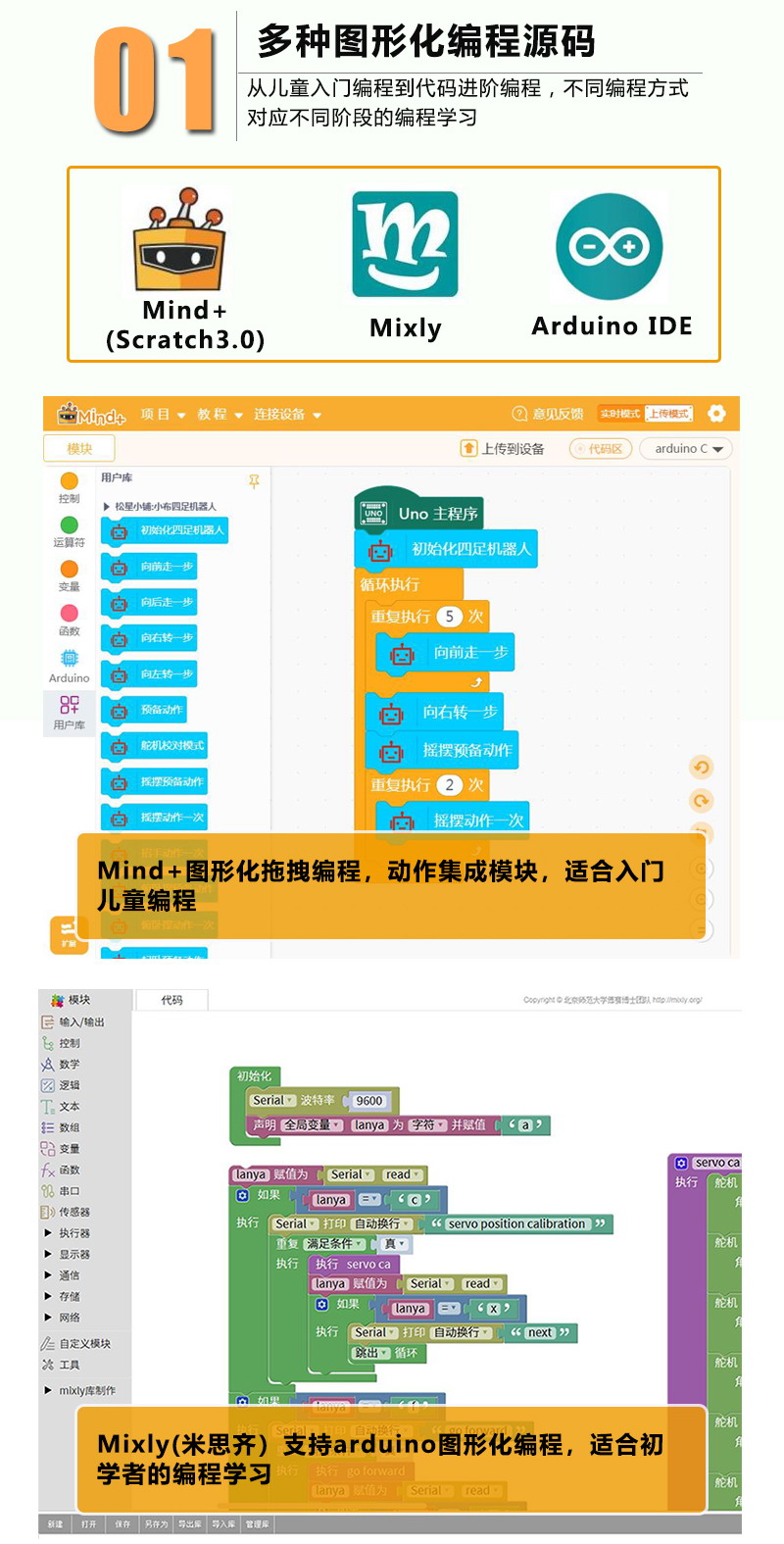Select the 变量 category in Mind+ sidebar

69,576
